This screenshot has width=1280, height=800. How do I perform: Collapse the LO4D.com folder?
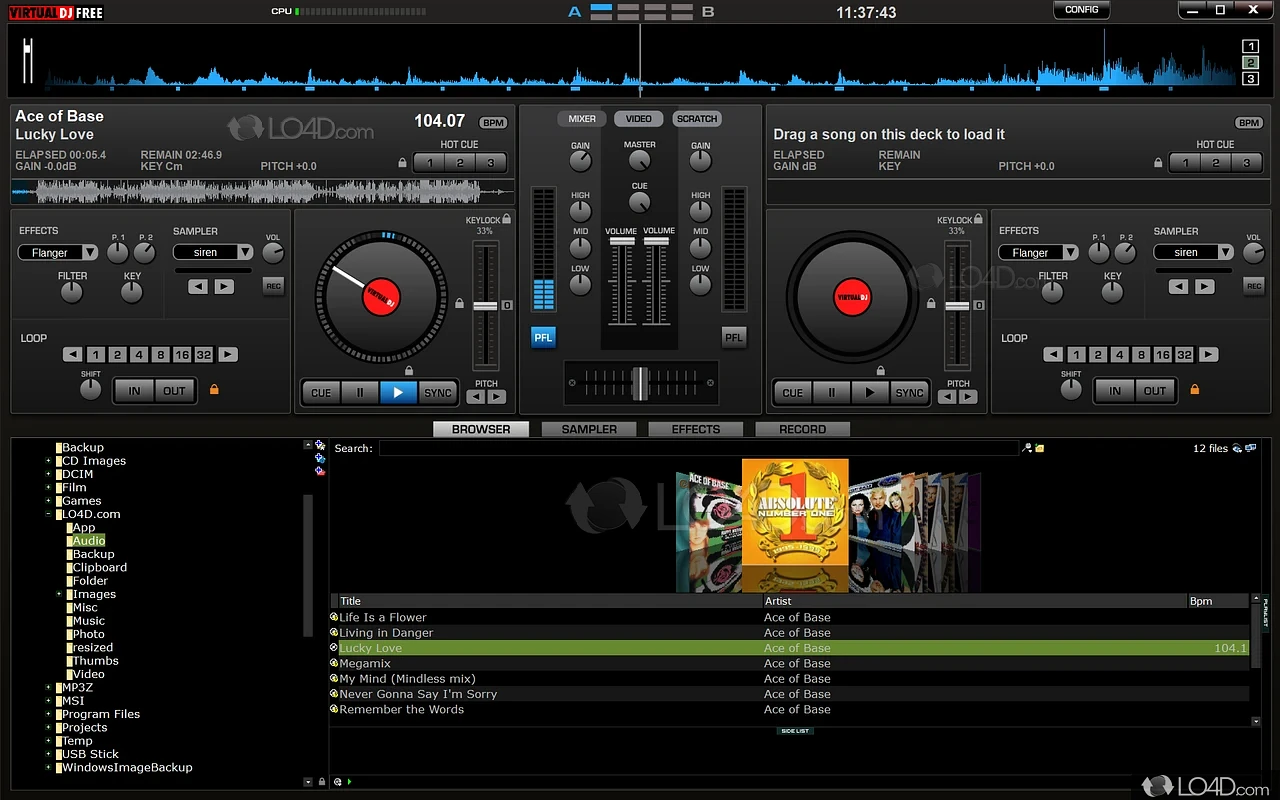pos(48,514)
